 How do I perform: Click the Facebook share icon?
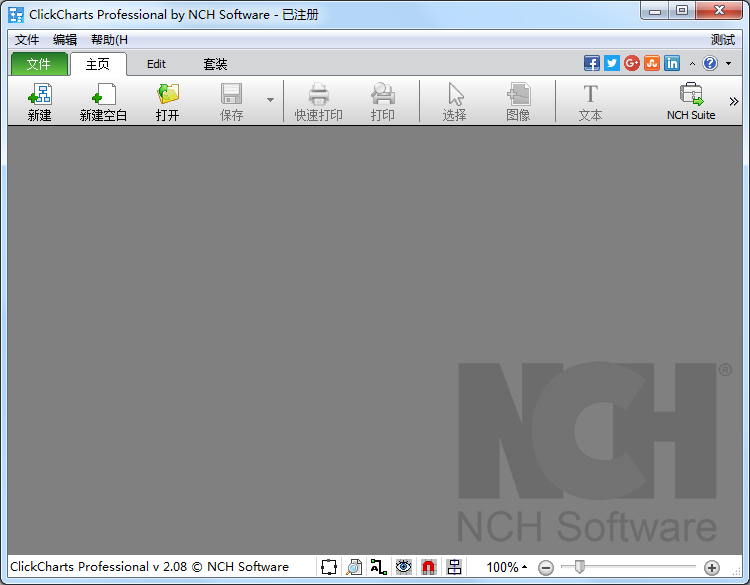(x=592, y=63)
